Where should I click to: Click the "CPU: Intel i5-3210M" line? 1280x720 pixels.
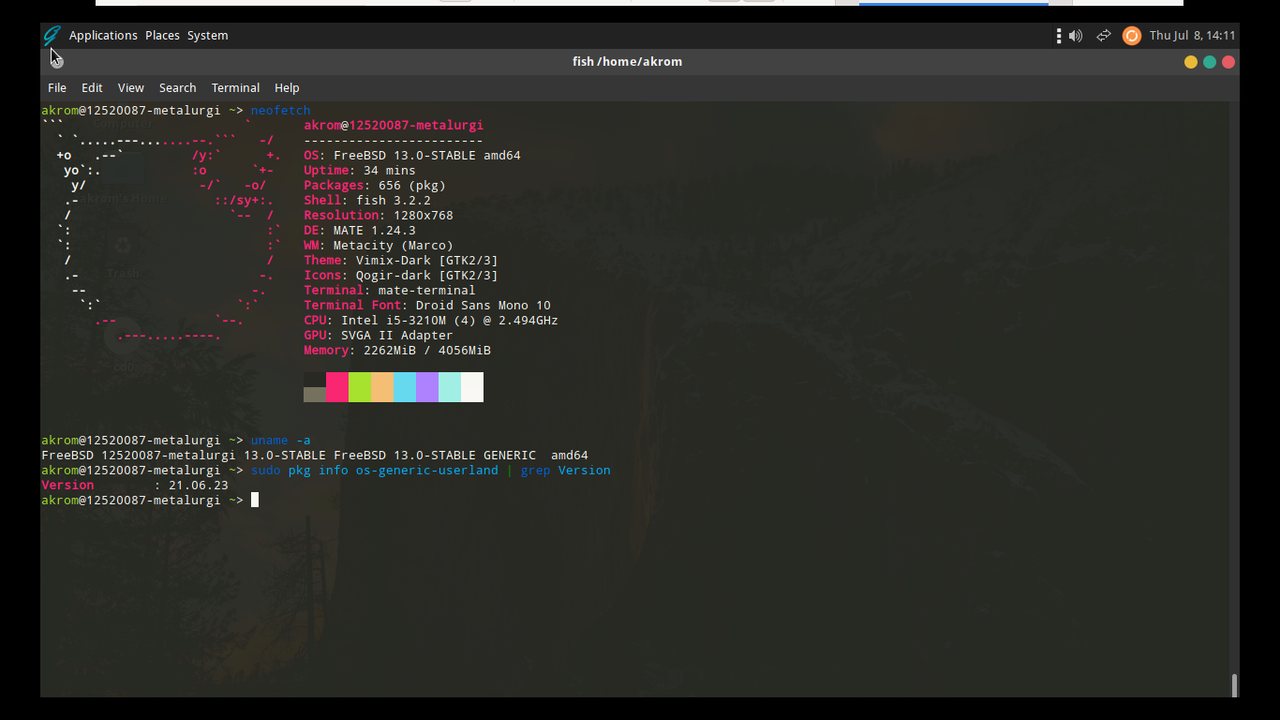(x=431, y=320)
